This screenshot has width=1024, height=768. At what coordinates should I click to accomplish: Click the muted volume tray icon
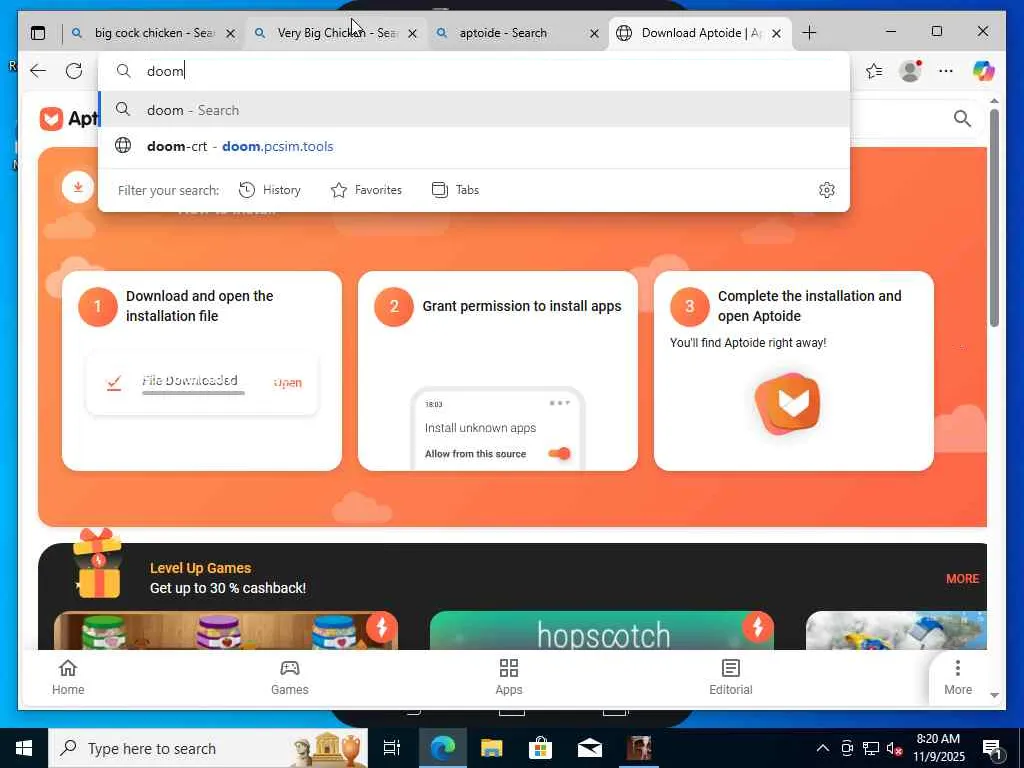(894, 748)
